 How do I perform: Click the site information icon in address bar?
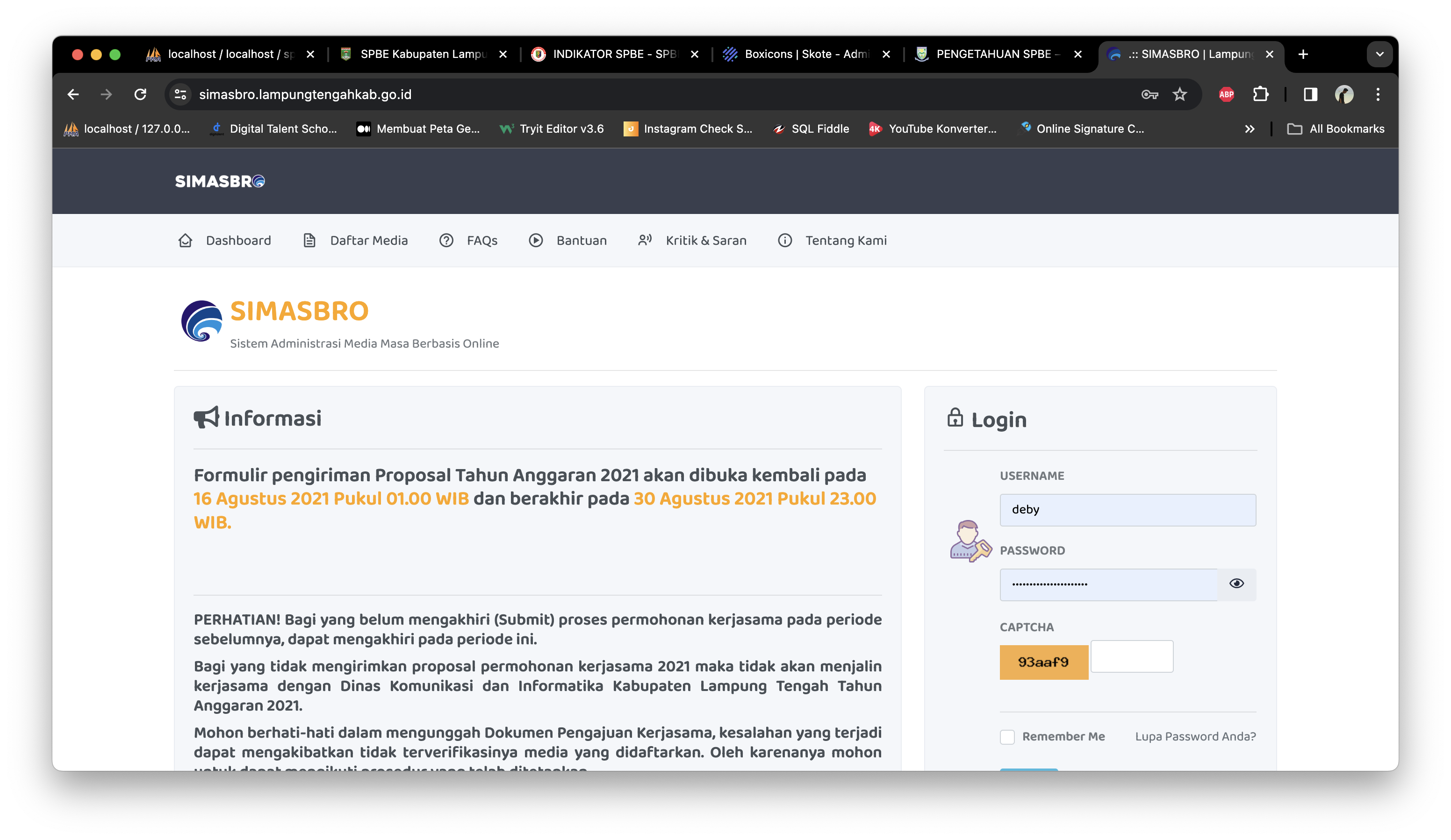pyautogui.click(x=180, y=94)
